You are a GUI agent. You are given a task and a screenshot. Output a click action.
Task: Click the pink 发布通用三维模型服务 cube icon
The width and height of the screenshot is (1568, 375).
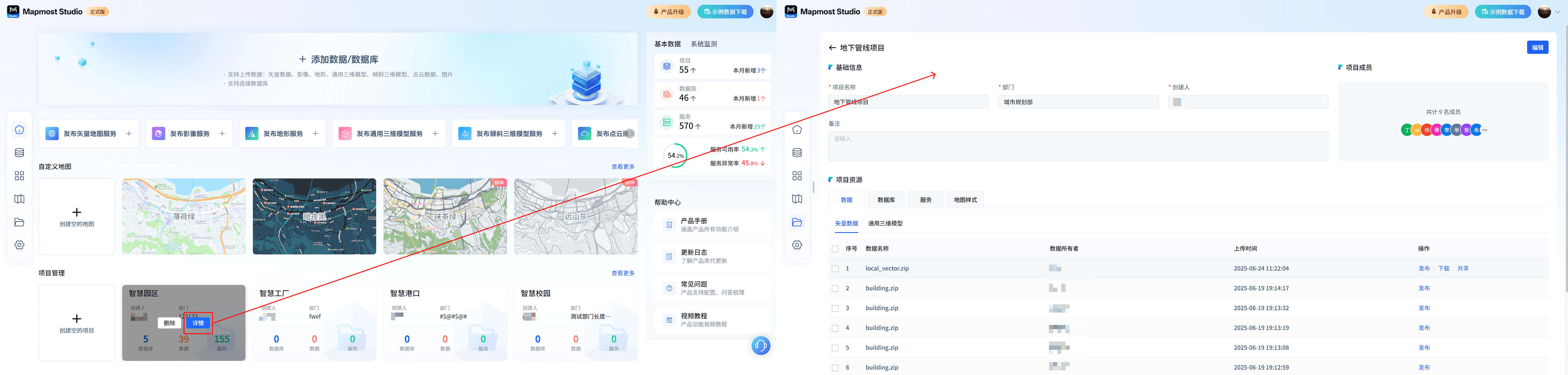[x=345, y=134]
